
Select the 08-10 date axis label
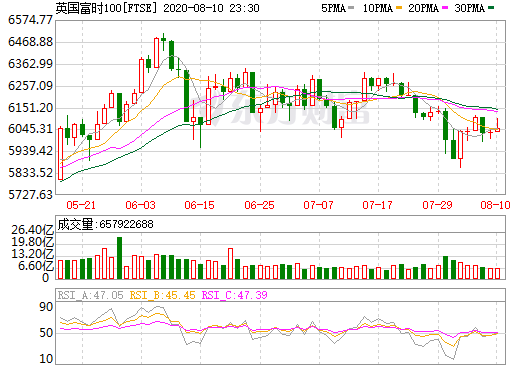(495, 205)
